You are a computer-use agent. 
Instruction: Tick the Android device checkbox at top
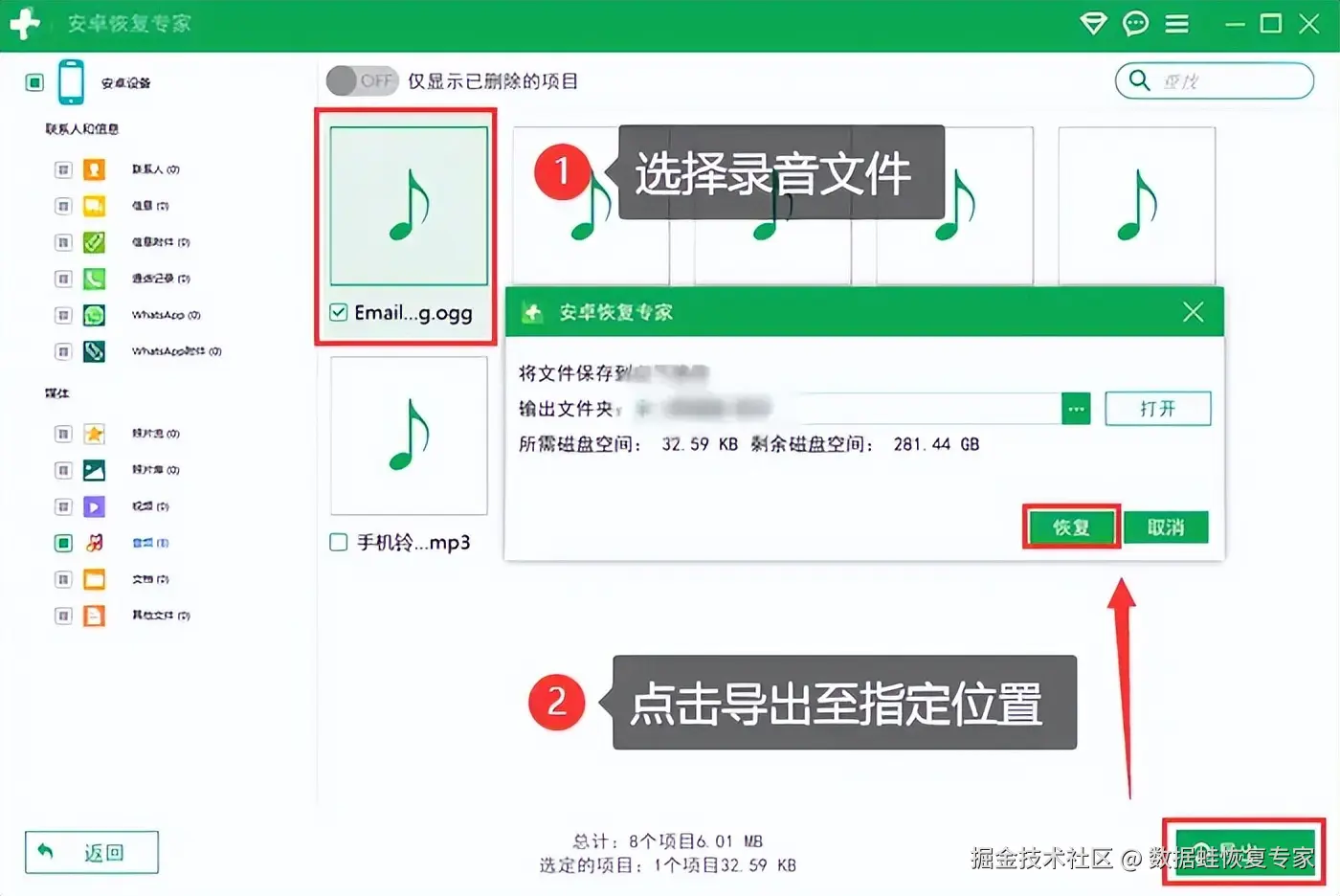(x=35, y=82)
